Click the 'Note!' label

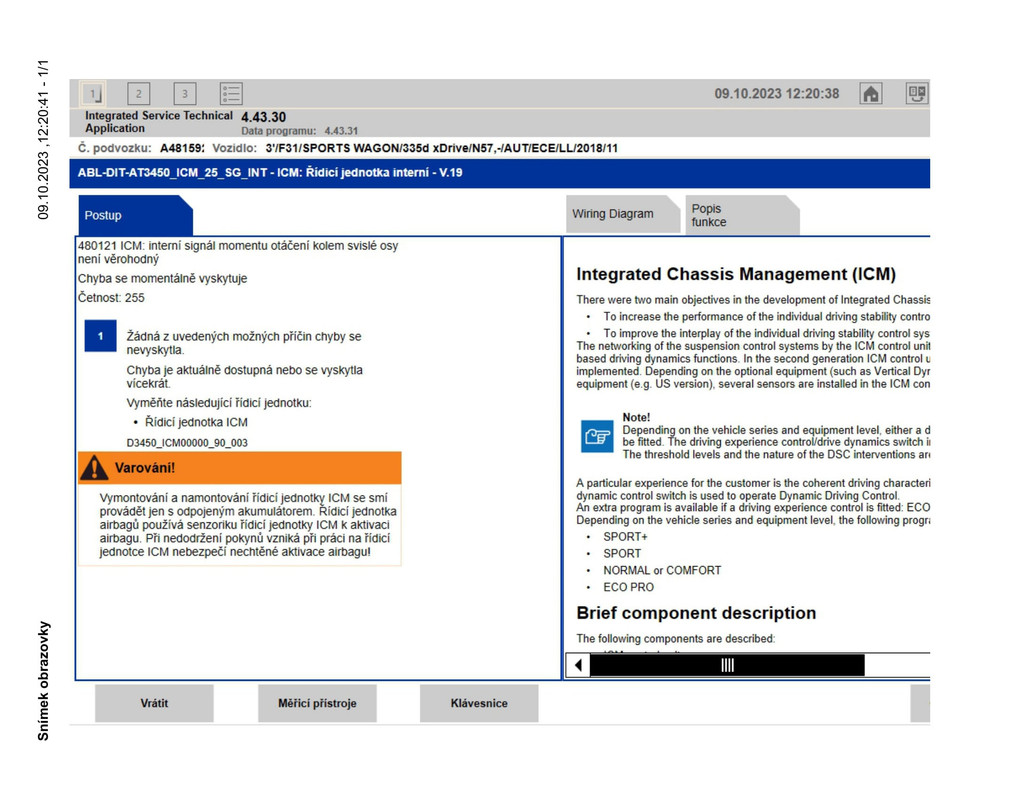click(x=636, y=417)
